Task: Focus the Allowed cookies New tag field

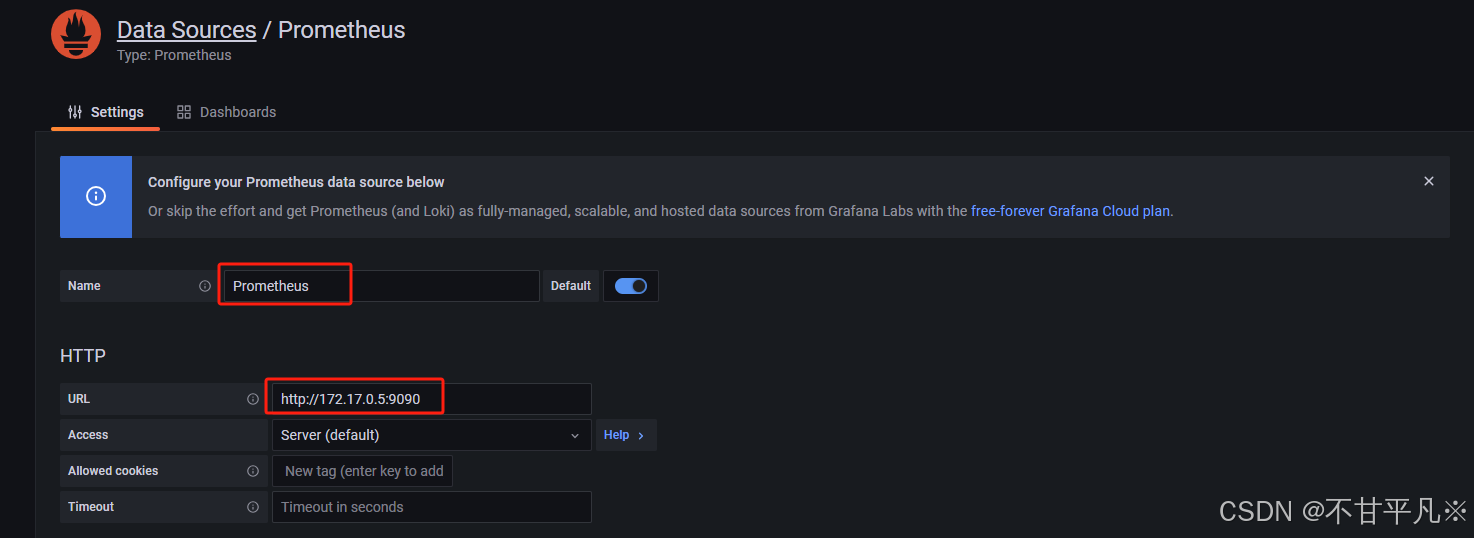Action: click(x=363, y=471)
